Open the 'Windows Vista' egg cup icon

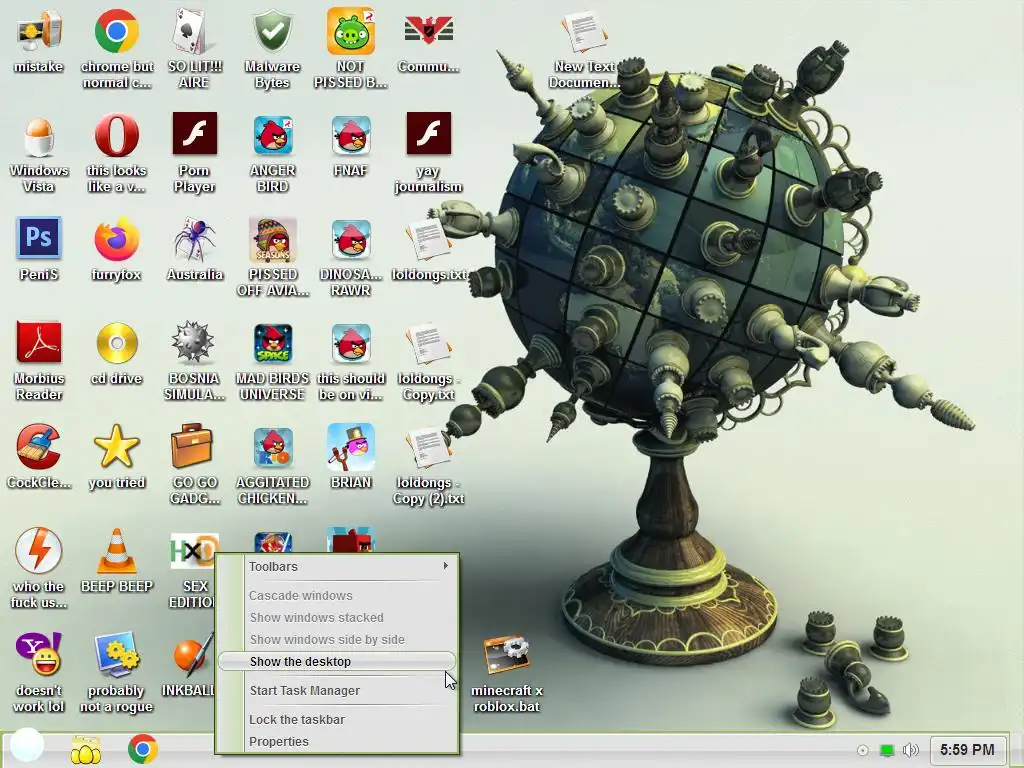(39, 136)
